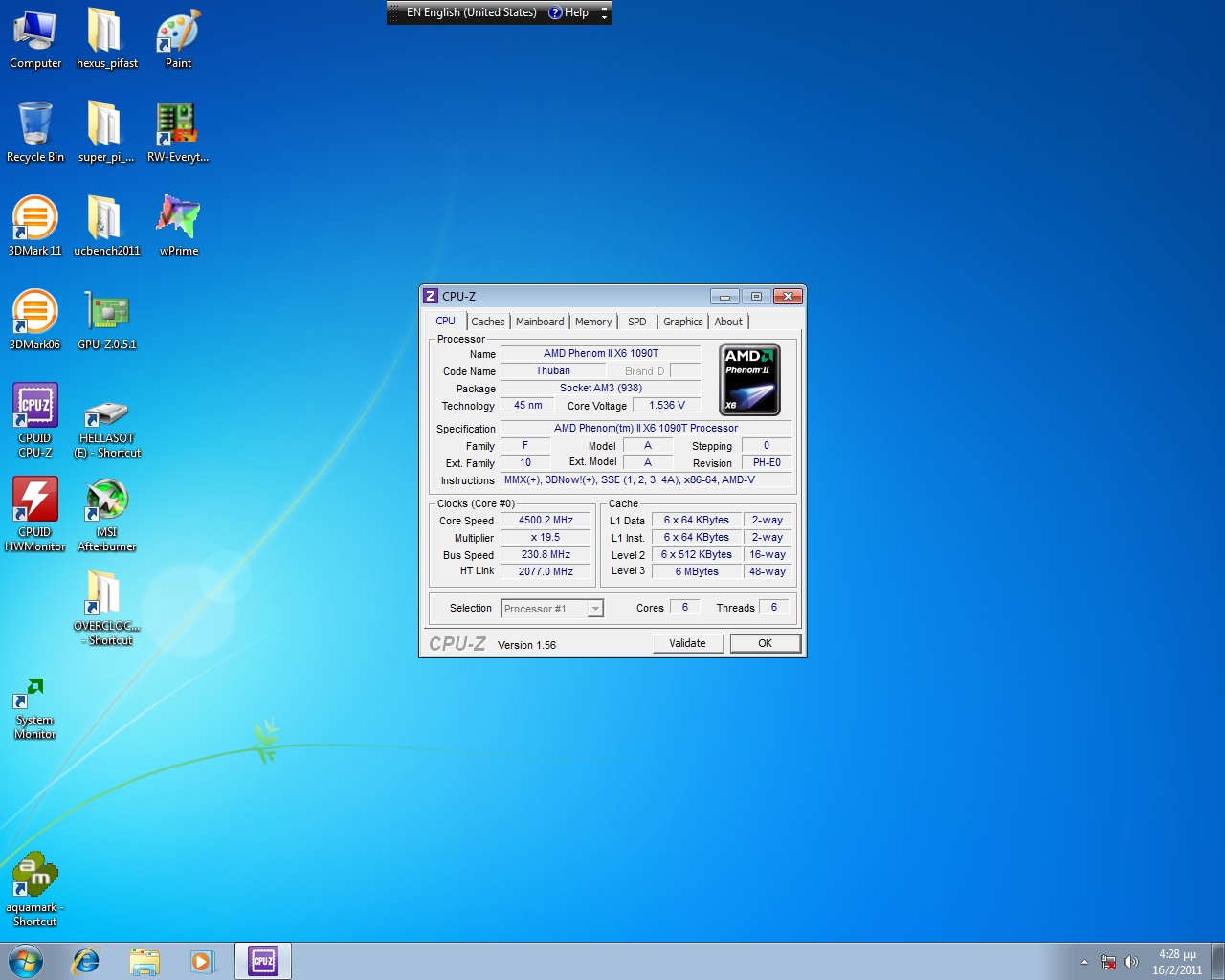The image size is (1225, 980).
Task: Launch the RW-Everything shortcut
Action: (x=178, y=132)
